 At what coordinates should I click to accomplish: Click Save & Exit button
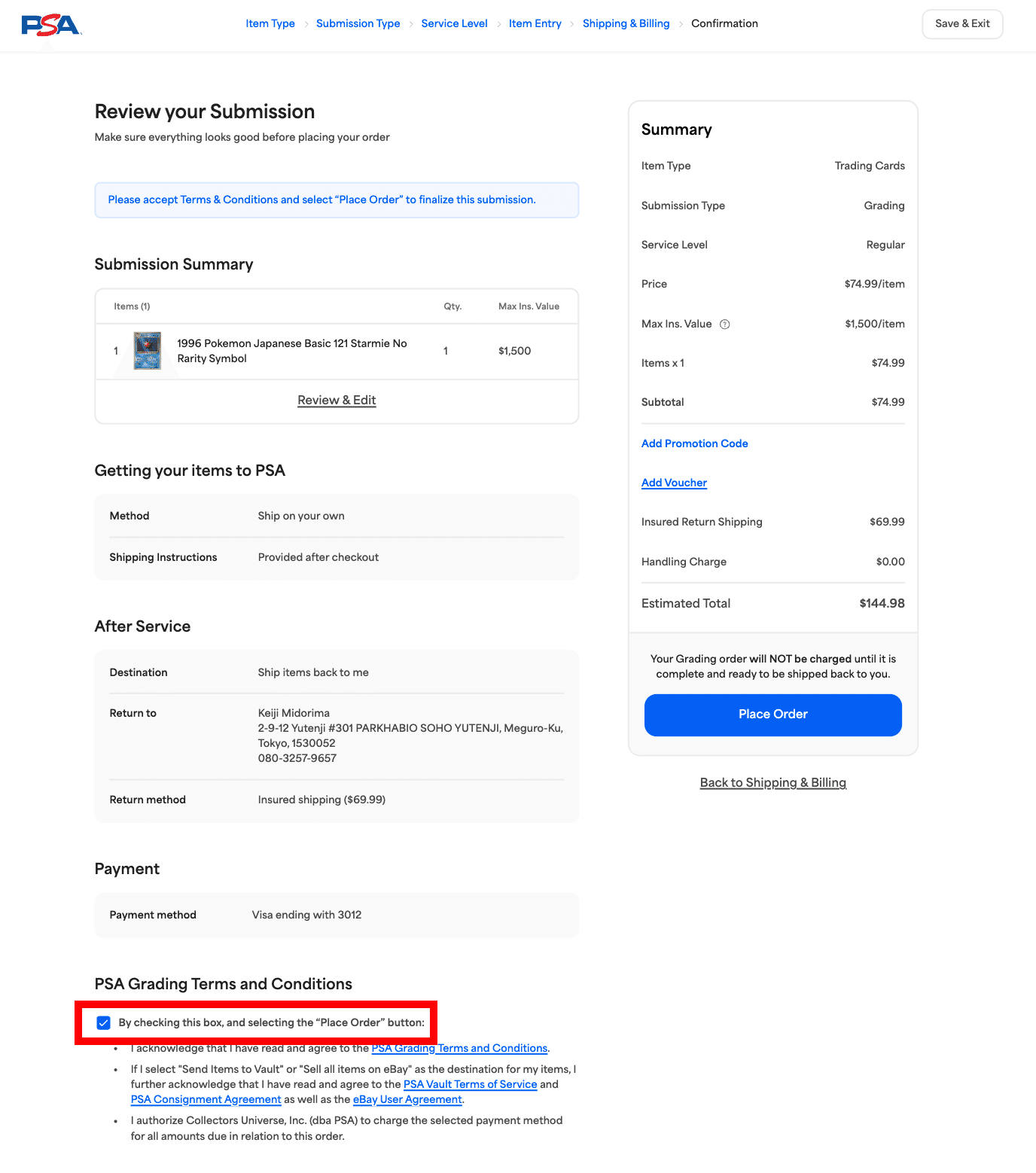click(x=962, y=23)
